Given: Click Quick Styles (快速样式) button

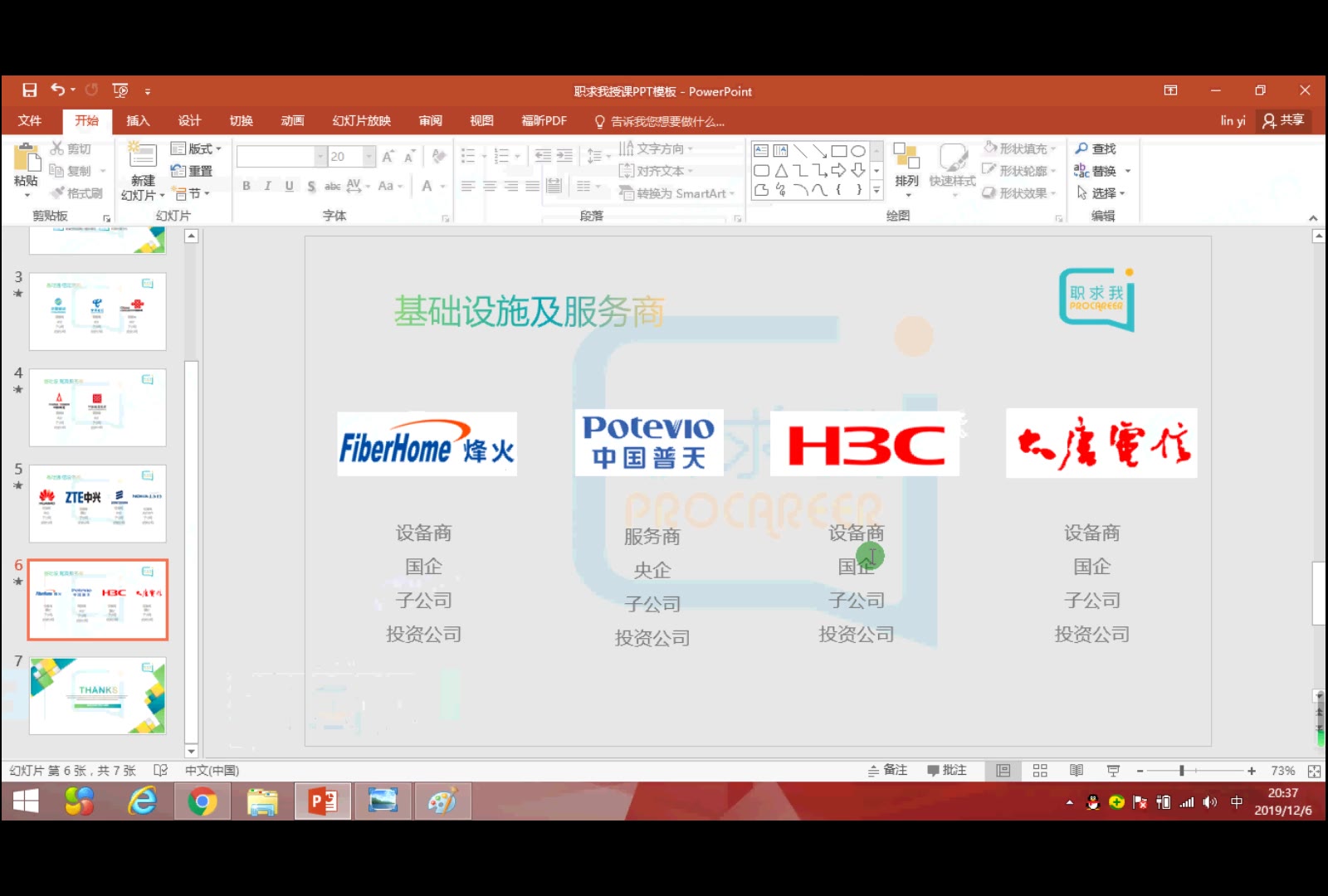Looking at the screenshot, I should tap(952, 169).
